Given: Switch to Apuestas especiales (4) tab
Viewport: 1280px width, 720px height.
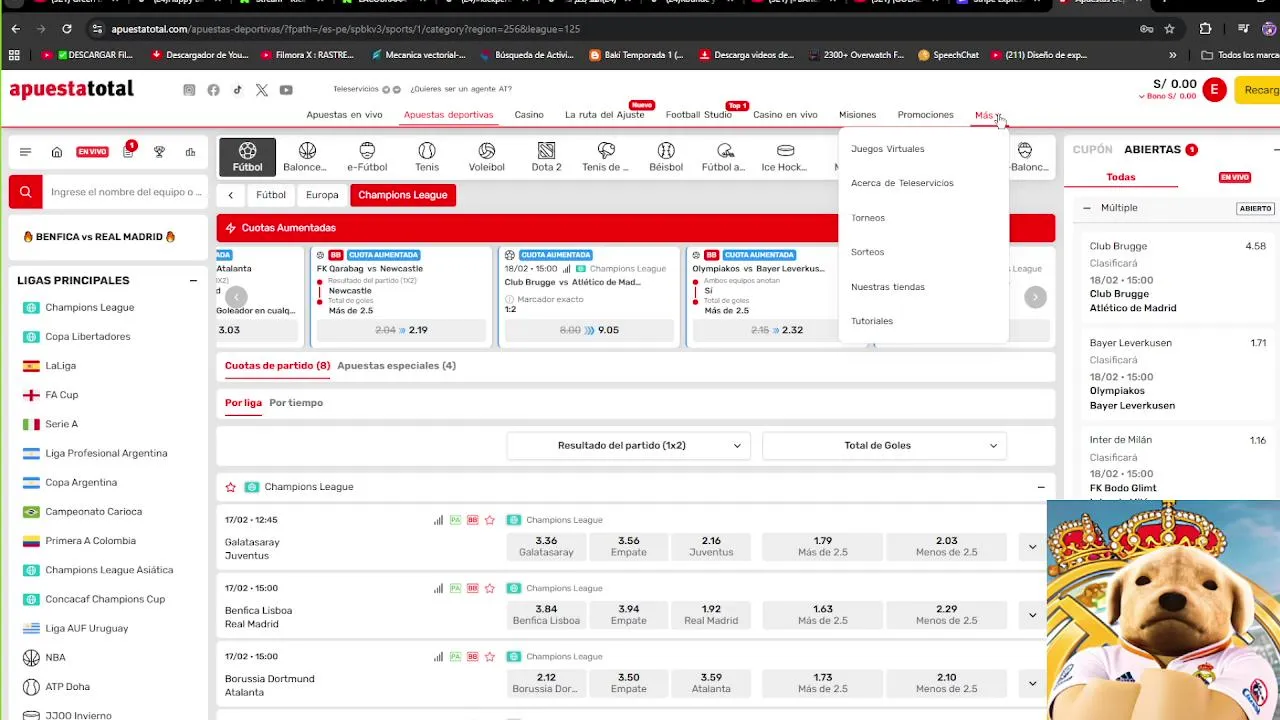Looking at the screenshot, I should click(396, 366).
